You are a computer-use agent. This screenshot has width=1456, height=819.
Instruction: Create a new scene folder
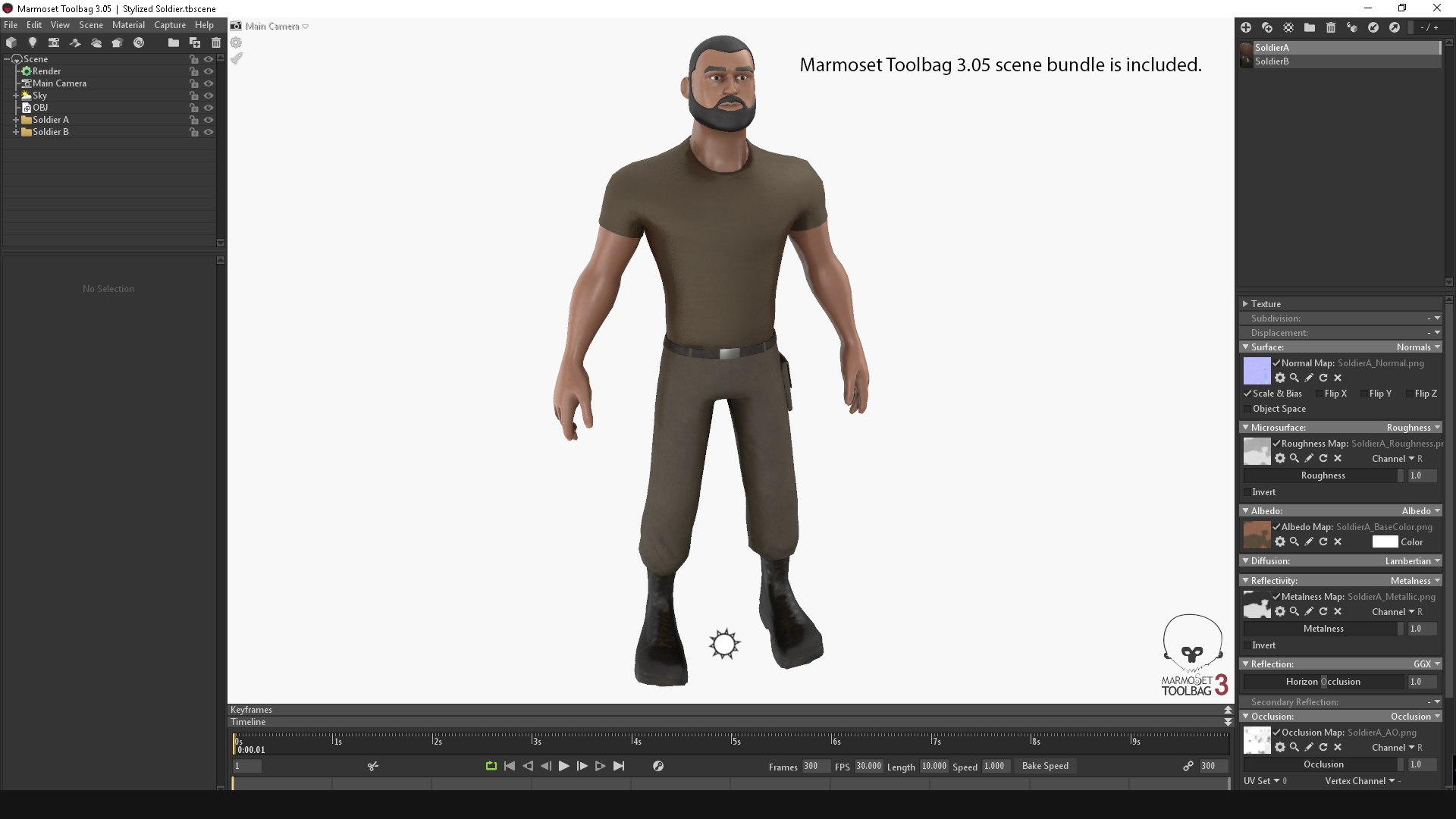[174, 42]
